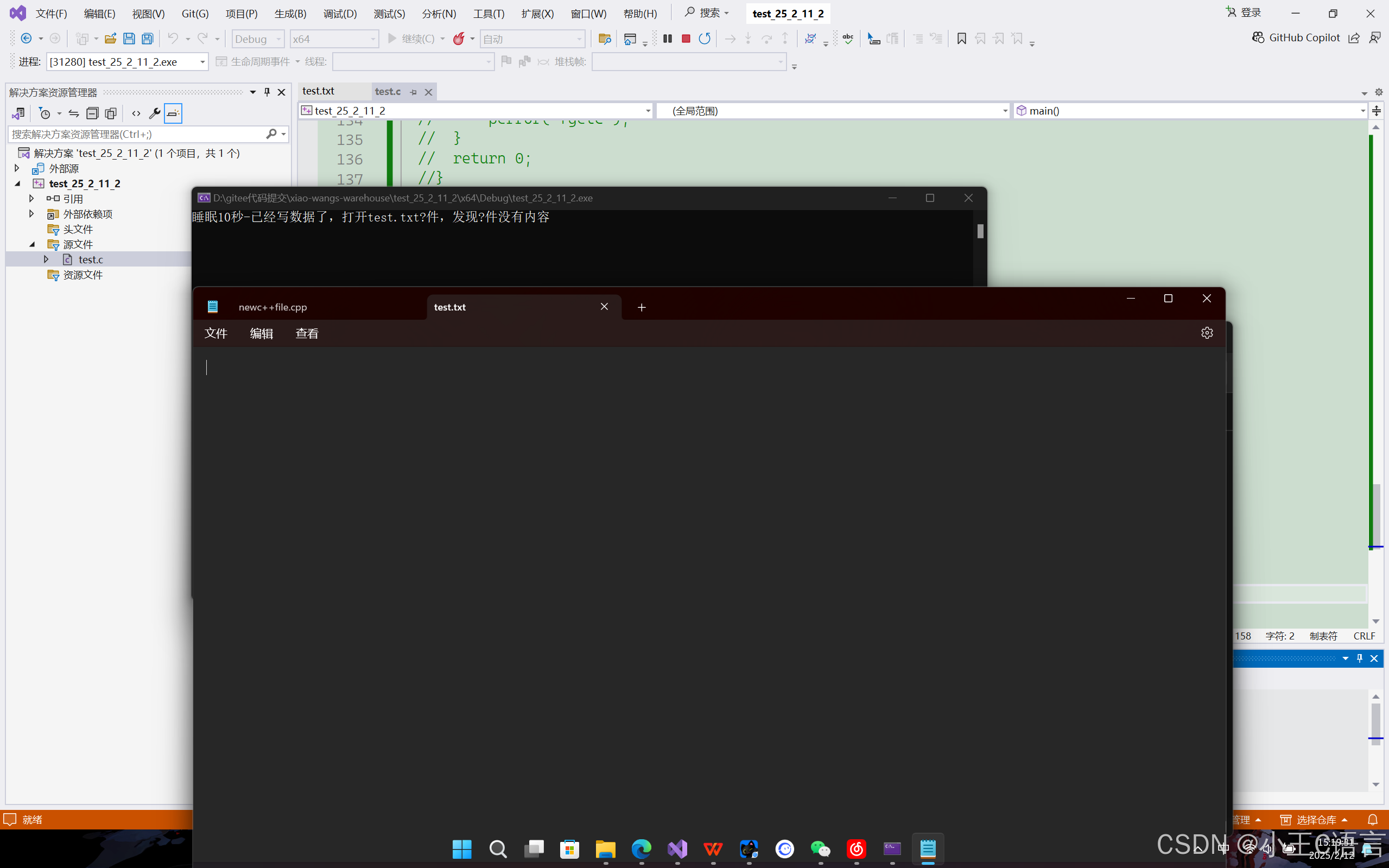
Task: Save the current file with Save icon
Action: (129, 39)
